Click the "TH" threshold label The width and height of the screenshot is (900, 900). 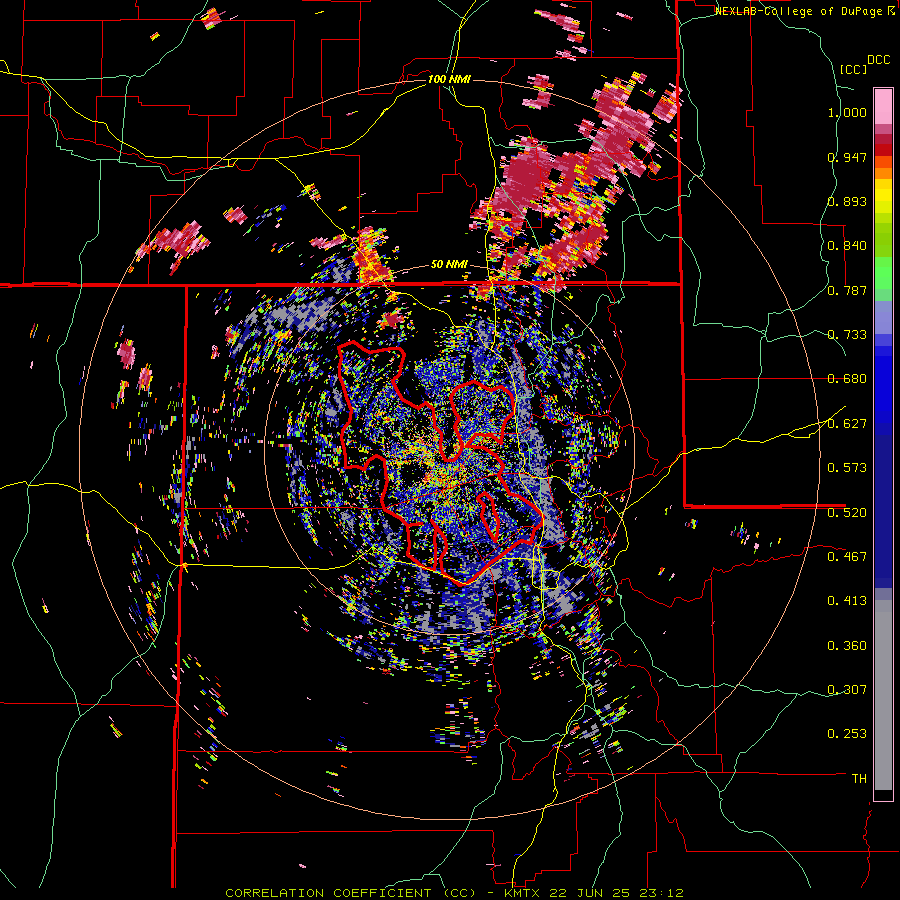859,779
